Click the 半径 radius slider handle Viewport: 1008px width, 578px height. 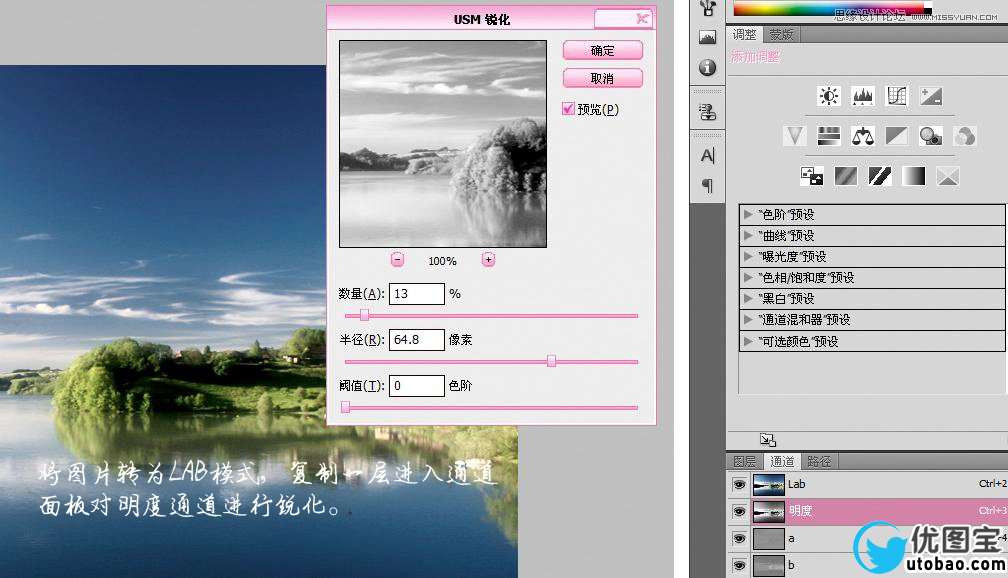[x=552, y=361]
